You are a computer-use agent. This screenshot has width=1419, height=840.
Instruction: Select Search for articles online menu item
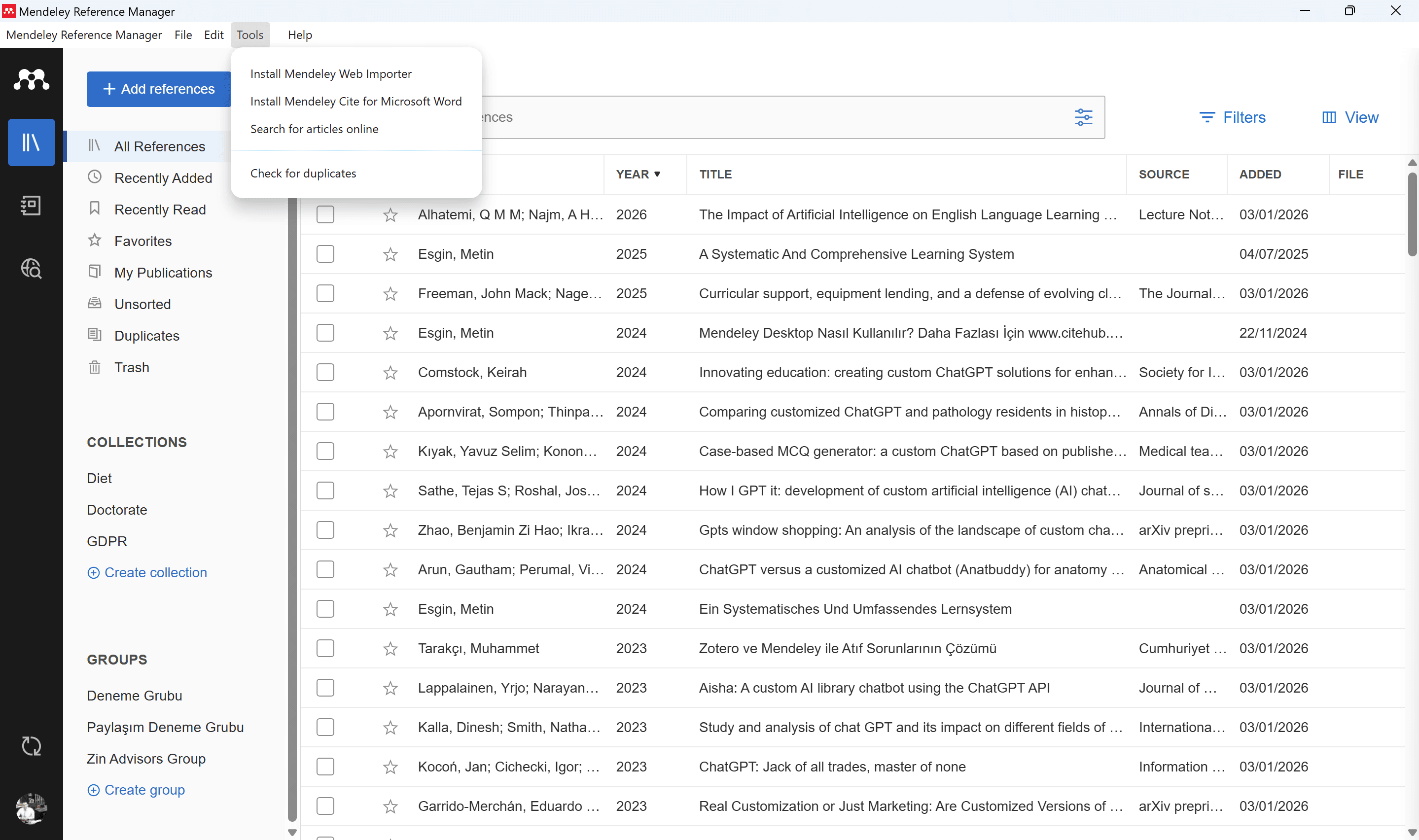(x=356, y=129)
